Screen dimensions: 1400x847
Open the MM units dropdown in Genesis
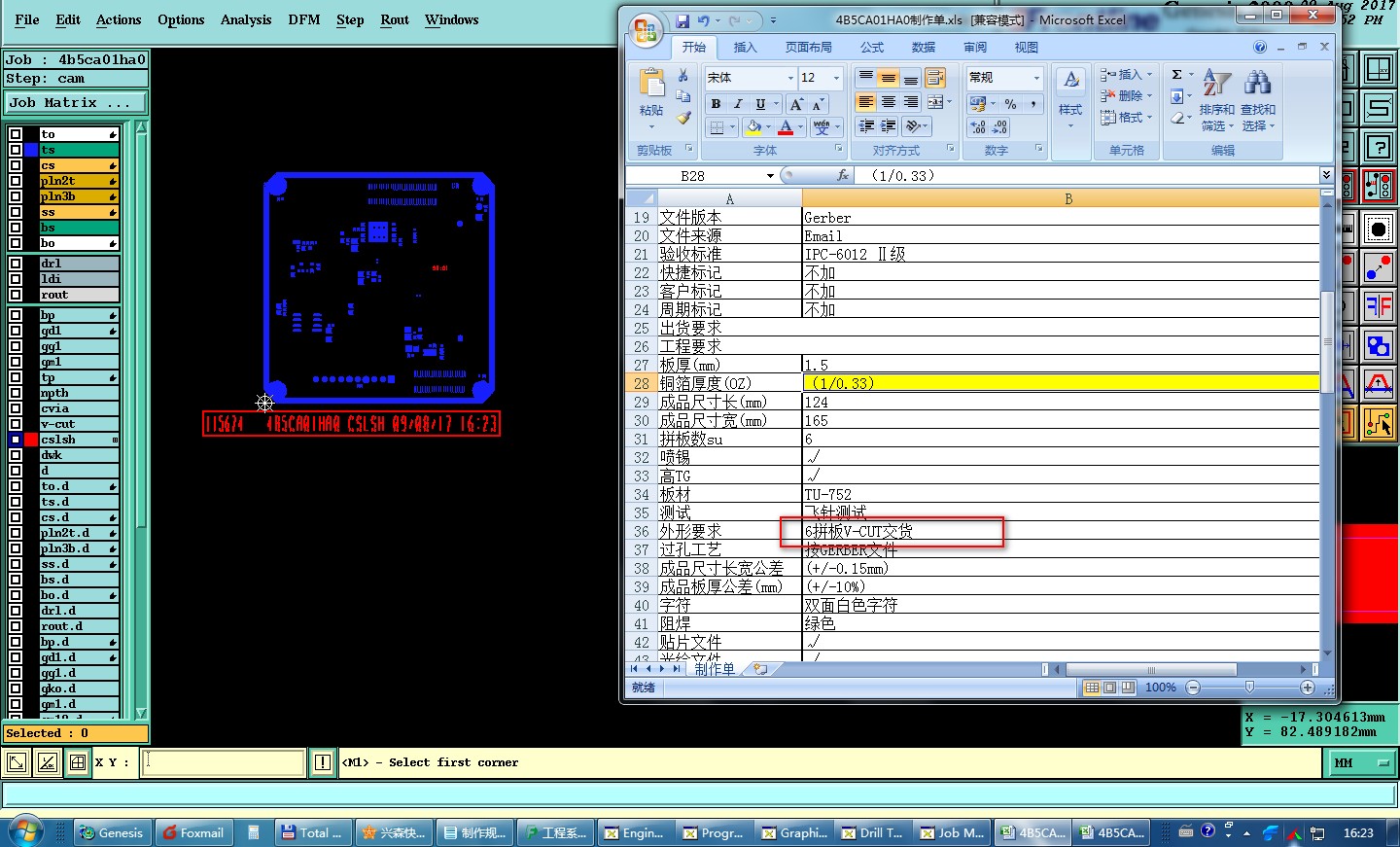click(1361, 763)
